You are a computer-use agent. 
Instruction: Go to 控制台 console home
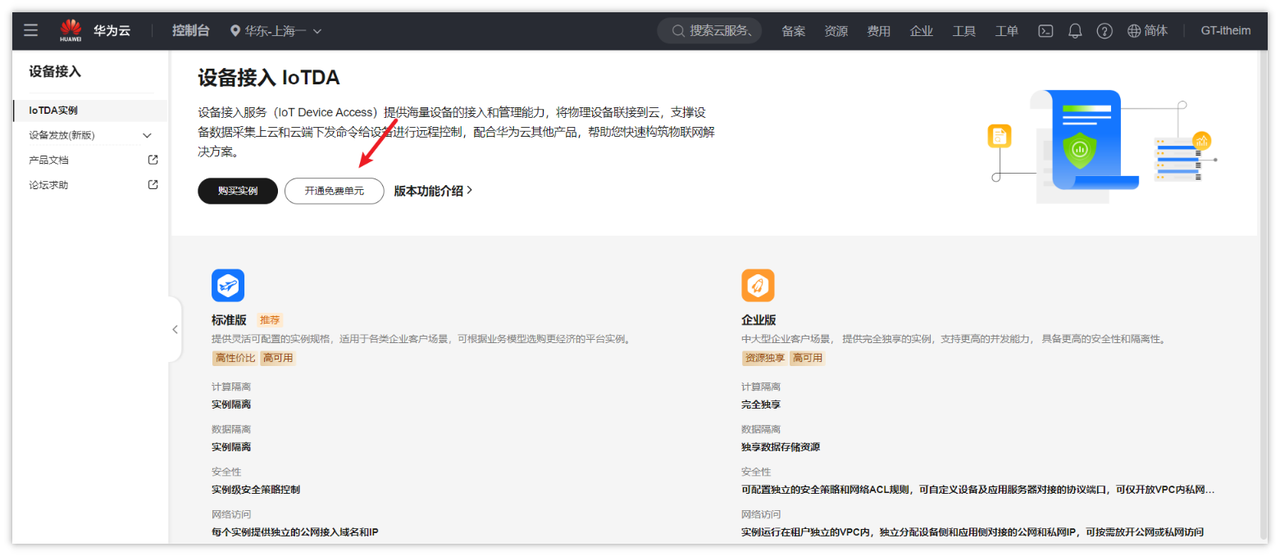click(x=191, y=31)
